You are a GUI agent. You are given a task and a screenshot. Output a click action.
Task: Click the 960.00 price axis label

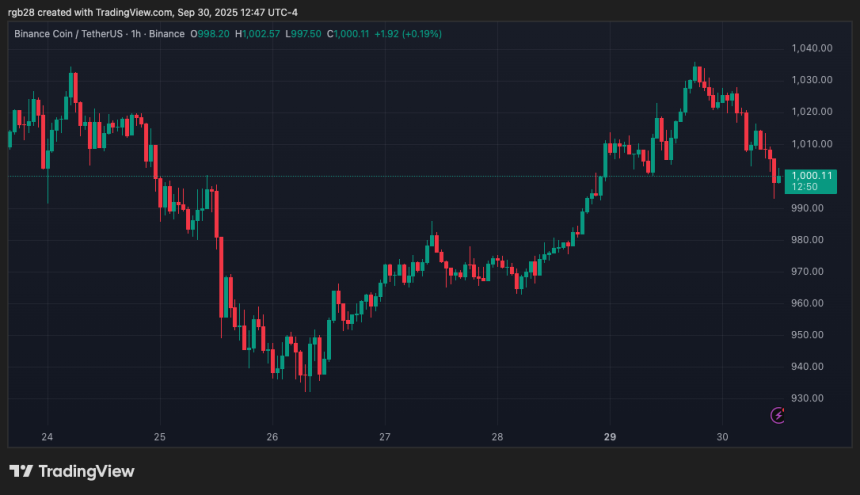[x=807, y=303]
